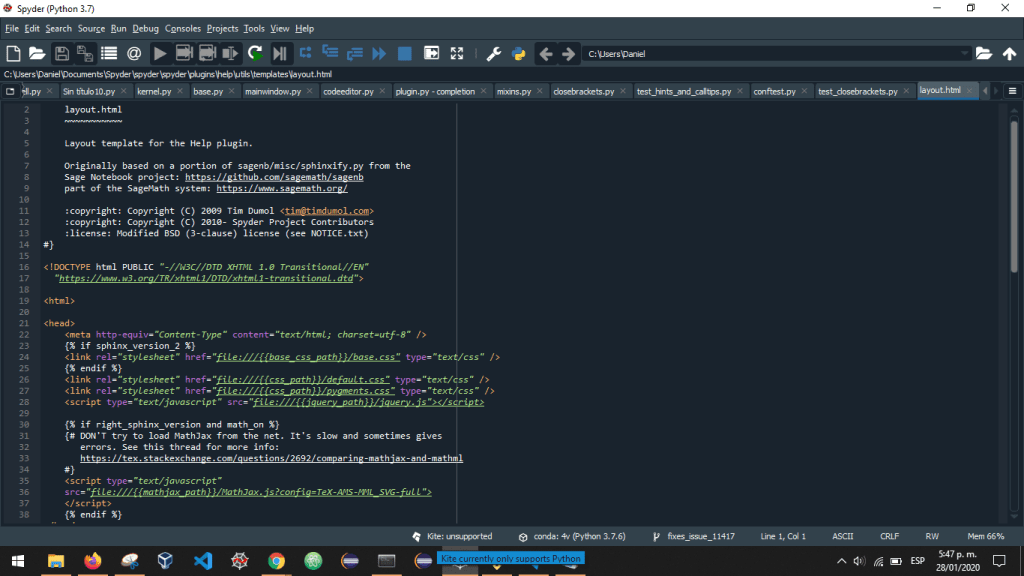The image size is (1024, 576).
Task: Open the editor tab options hamburger menu
Action: click(1012, 91)
